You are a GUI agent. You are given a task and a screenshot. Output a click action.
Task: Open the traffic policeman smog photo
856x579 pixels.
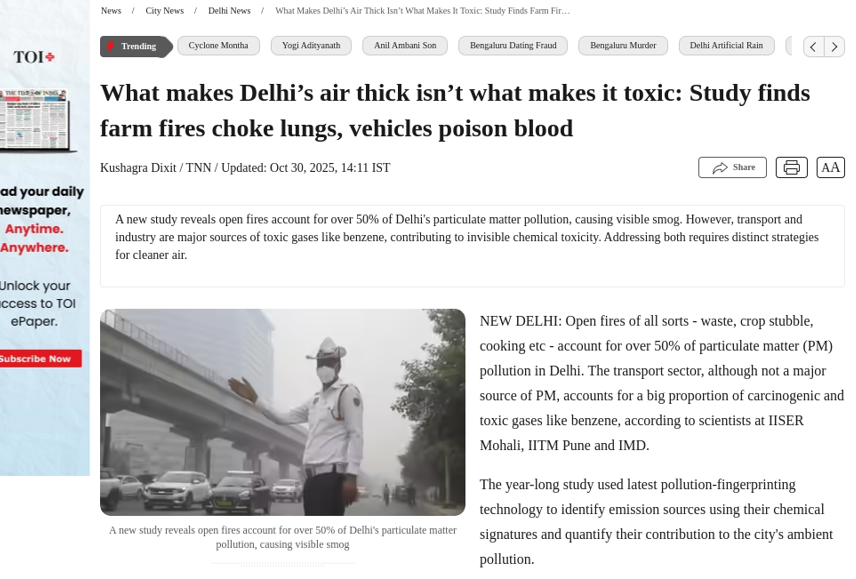click(283, 413)
